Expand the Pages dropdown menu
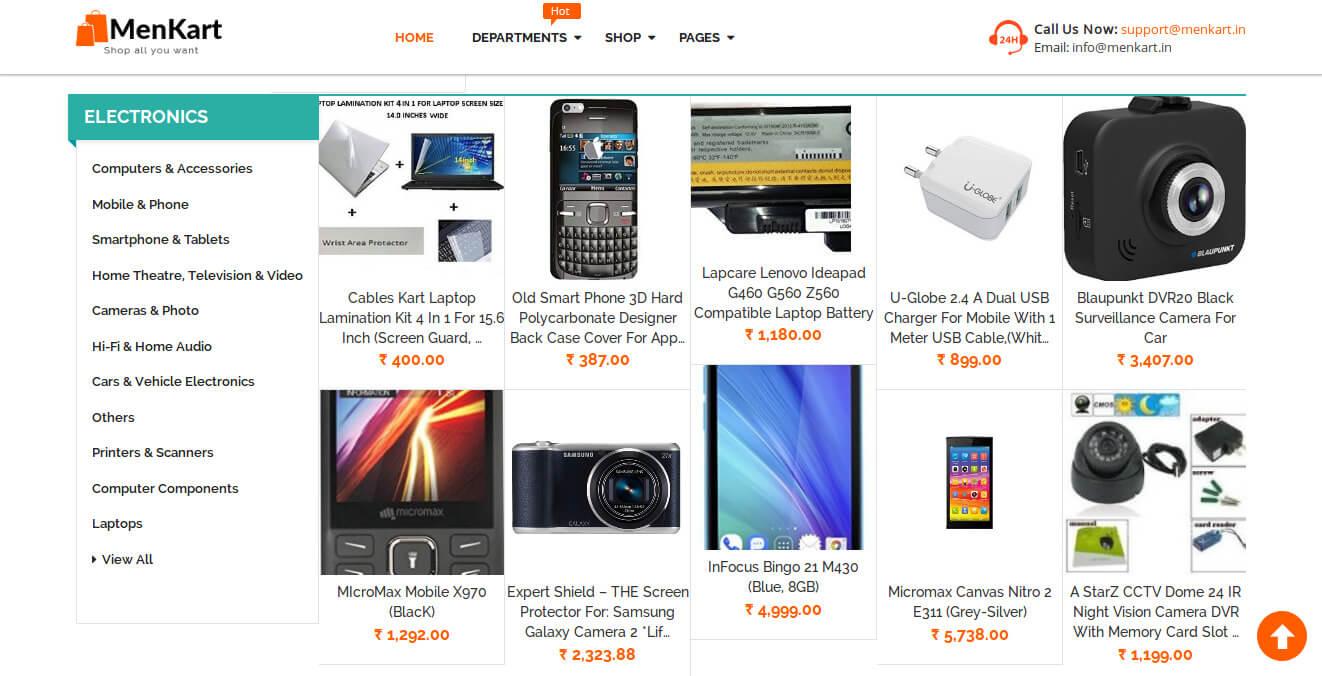The image size is (1322, 676). (706, 38)
